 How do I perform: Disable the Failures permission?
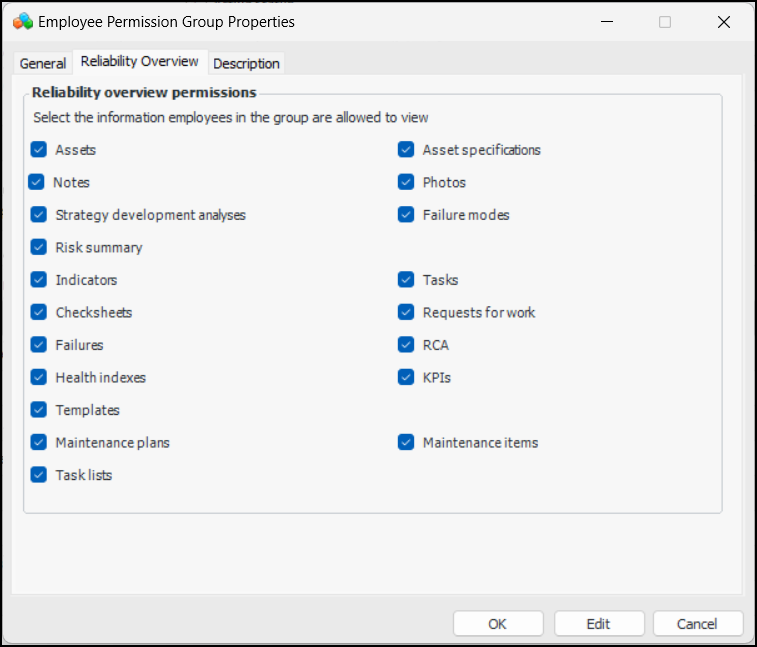point(39,345)
